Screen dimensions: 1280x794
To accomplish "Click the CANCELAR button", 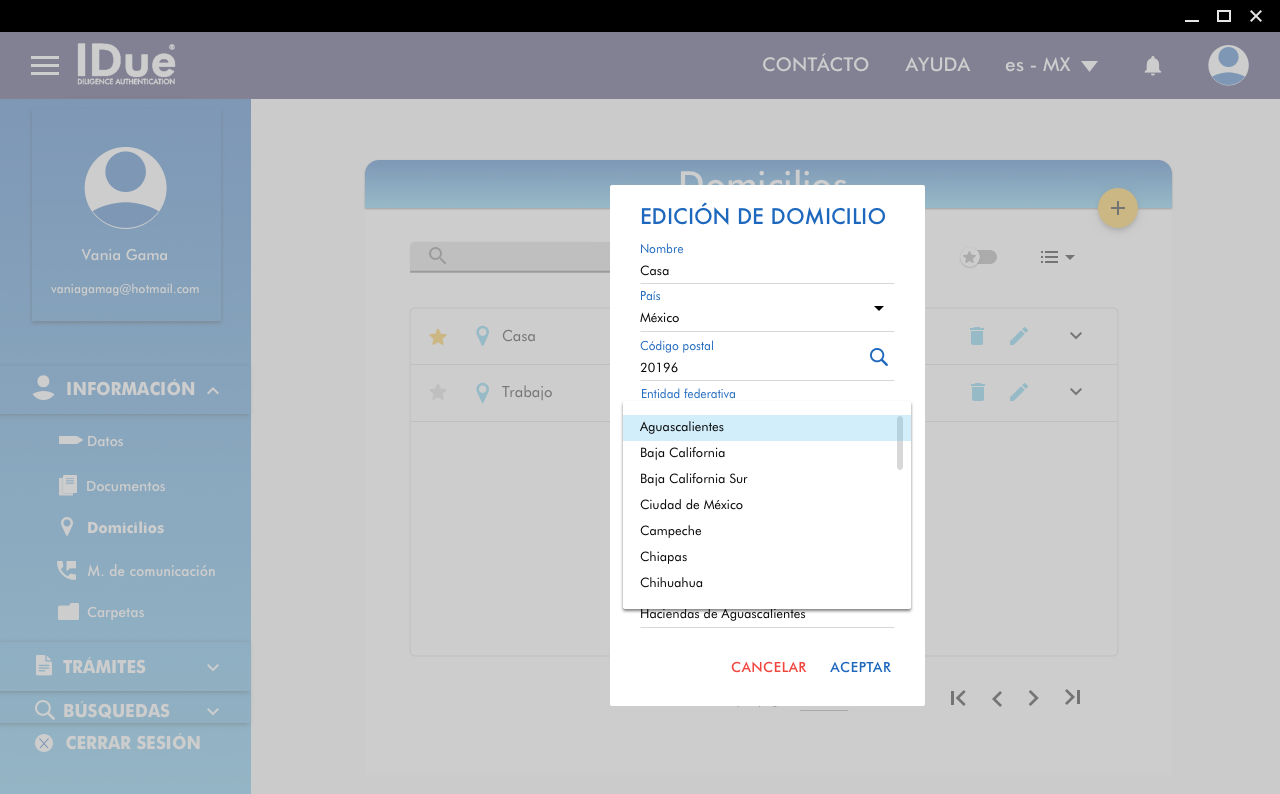I will pyautogui.click(x=768, y=667).
